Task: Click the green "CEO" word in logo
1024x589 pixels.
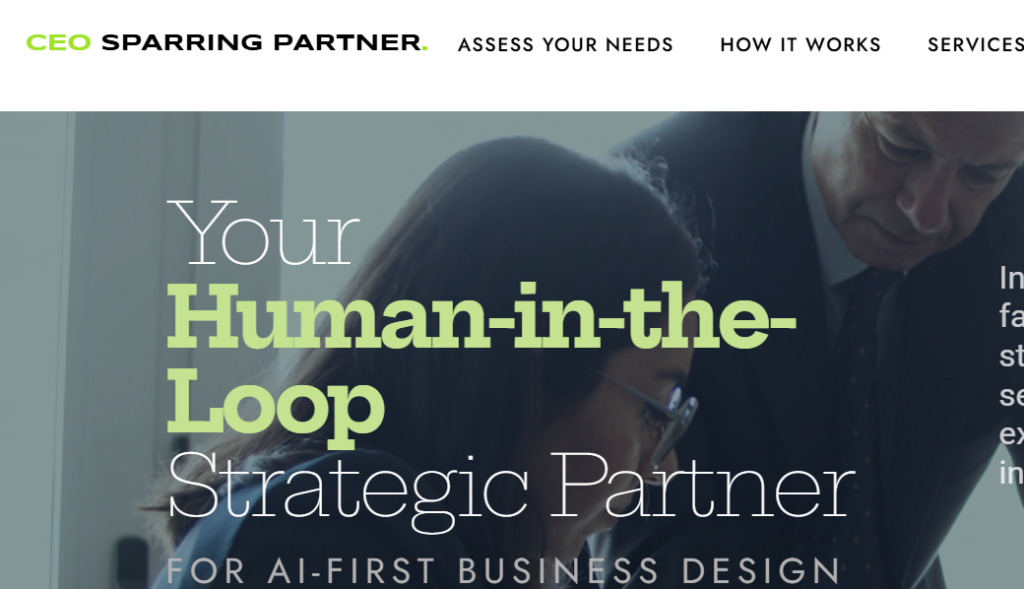Action: click(x=58, y=42)
